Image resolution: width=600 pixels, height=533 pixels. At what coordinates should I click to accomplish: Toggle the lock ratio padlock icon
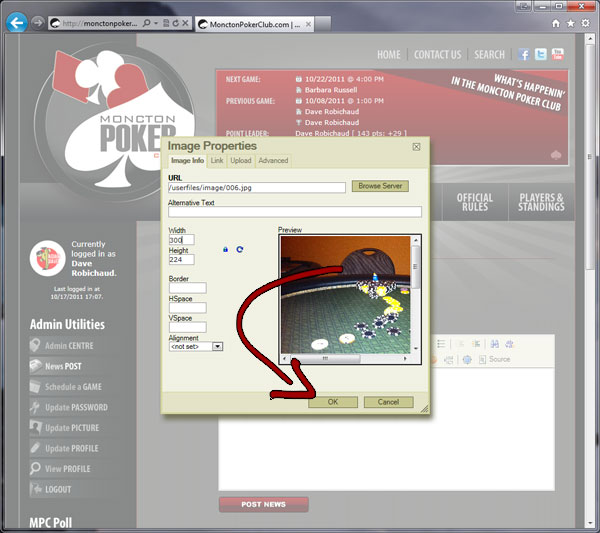pyautogui.click(x=225, y=249)
